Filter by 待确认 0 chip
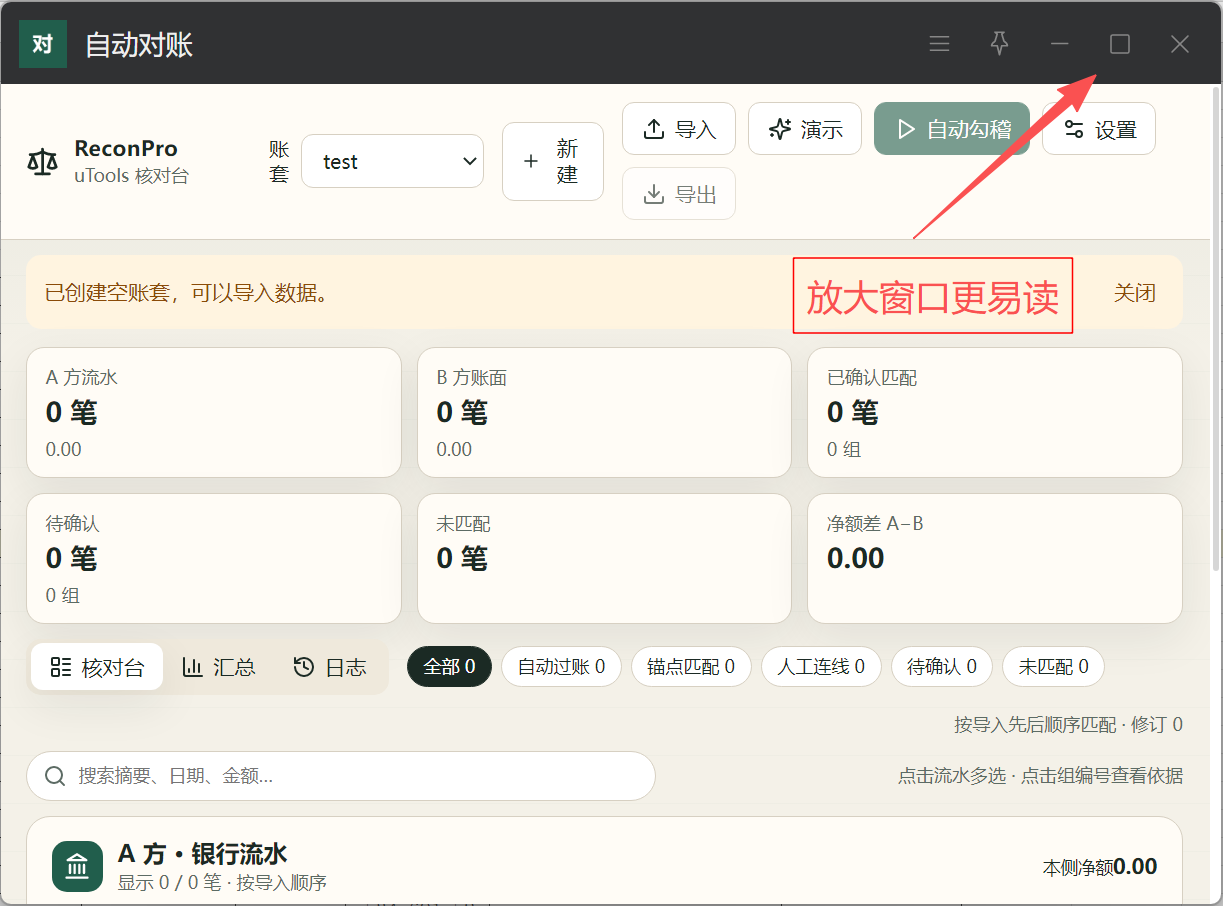This screenshot has height=906, width=1223. coord(942,667)
